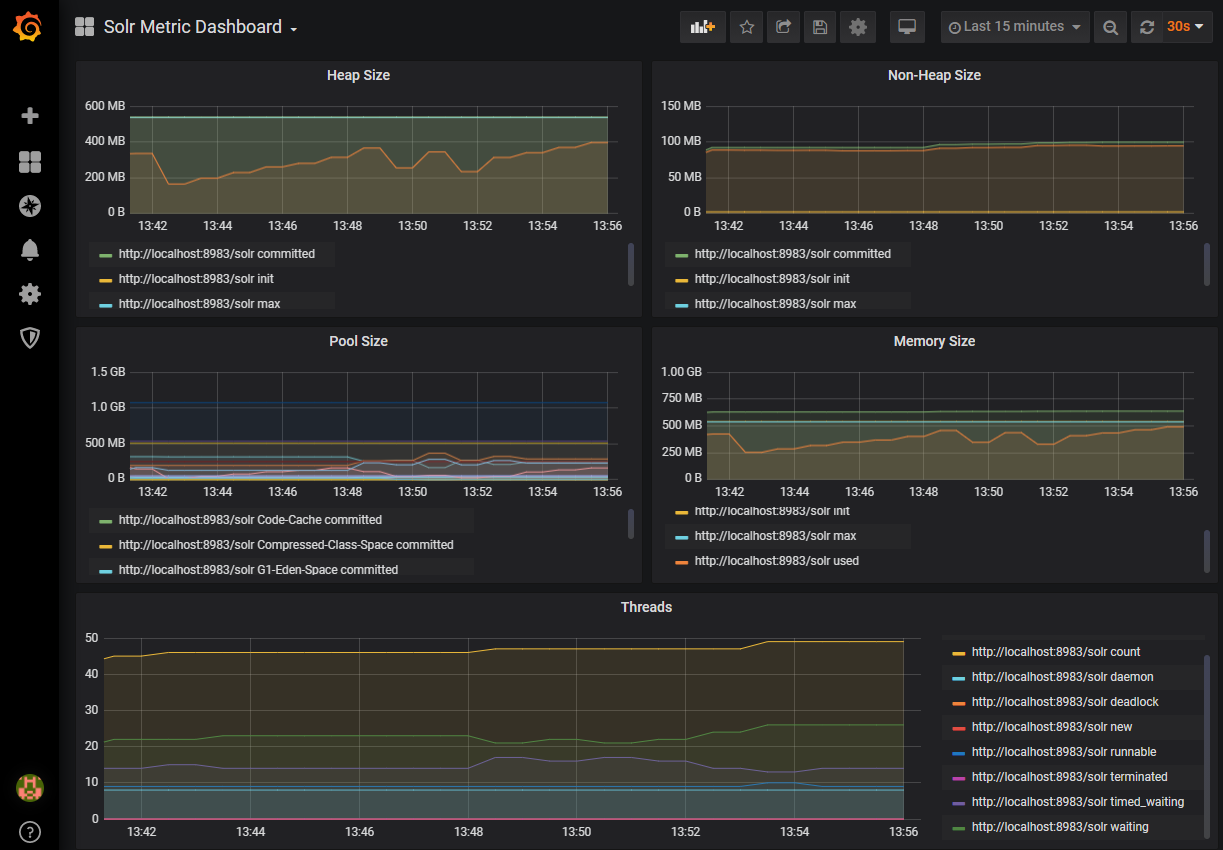Open the Heap Size panel title menu
This screenshot has width=1223, height=850.
click(x=358, y=75)
